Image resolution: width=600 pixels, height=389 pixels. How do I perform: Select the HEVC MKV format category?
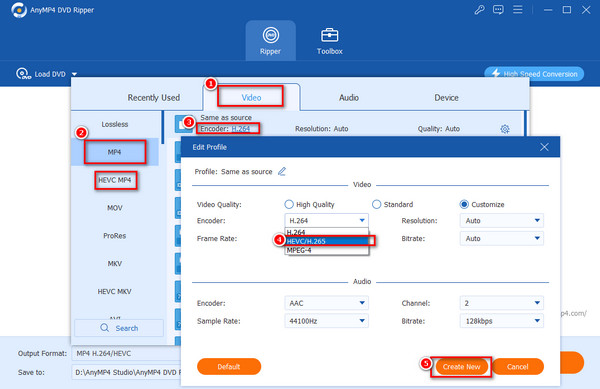[x=115, y=291]
